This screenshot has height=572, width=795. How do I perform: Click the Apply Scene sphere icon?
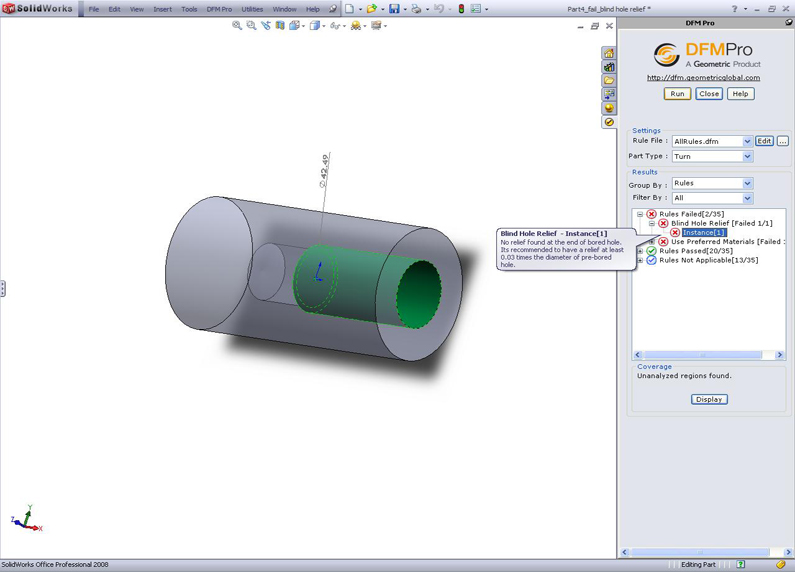(355, 25)
